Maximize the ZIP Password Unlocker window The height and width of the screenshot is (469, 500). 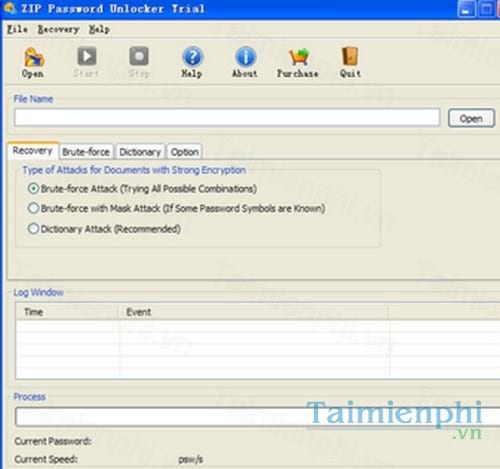click(x=487, y=9)
